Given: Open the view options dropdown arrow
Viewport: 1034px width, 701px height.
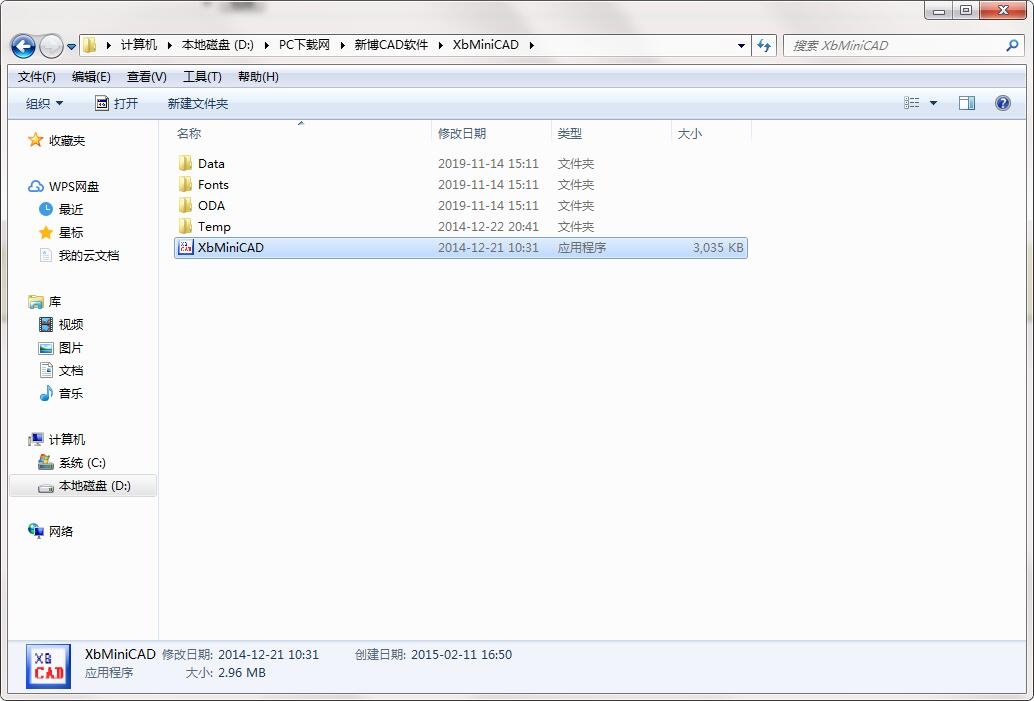Looking at the screenshot, I should coord(933,103).
